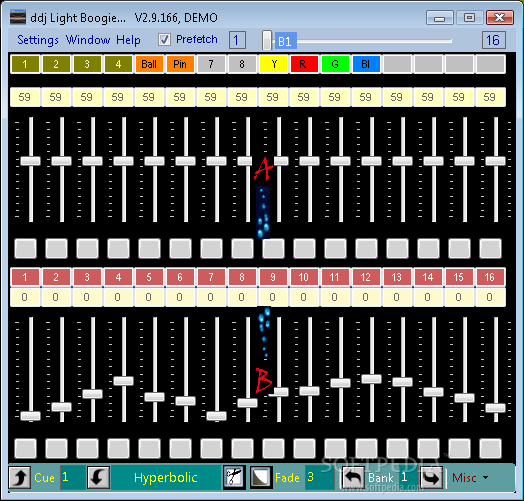Go to next bank with right arrow
524x501 pixels.
432,478
